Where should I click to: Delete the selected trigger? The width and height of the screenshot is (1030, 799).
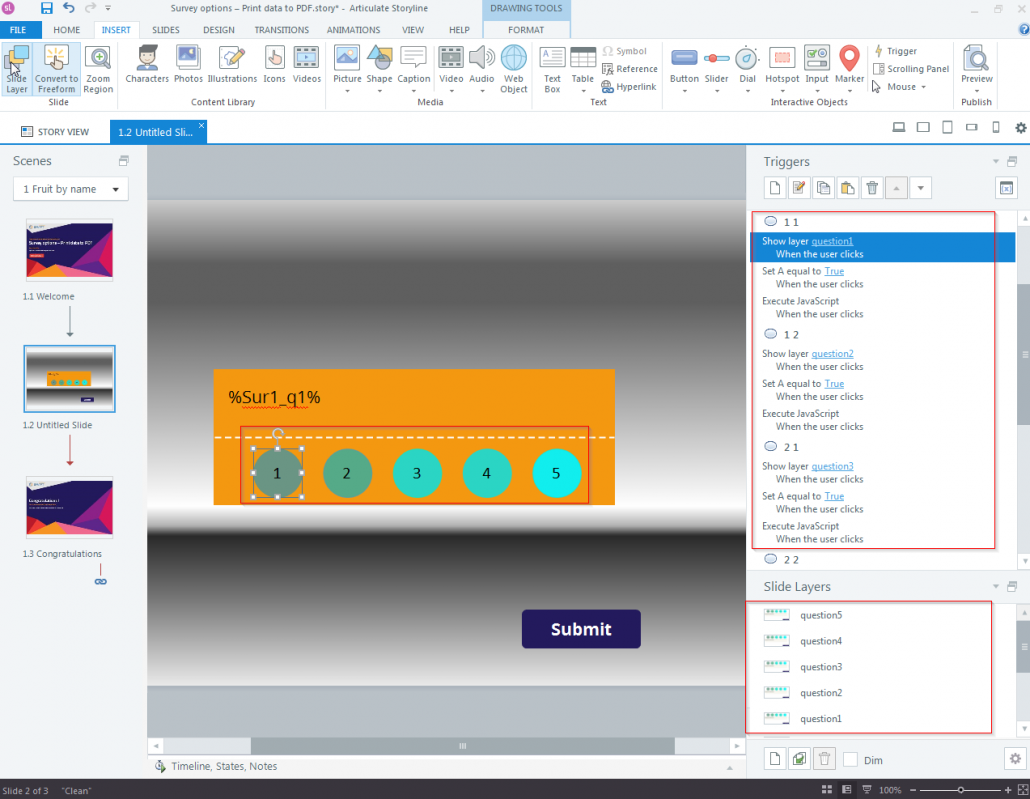[x=873, y=187]
